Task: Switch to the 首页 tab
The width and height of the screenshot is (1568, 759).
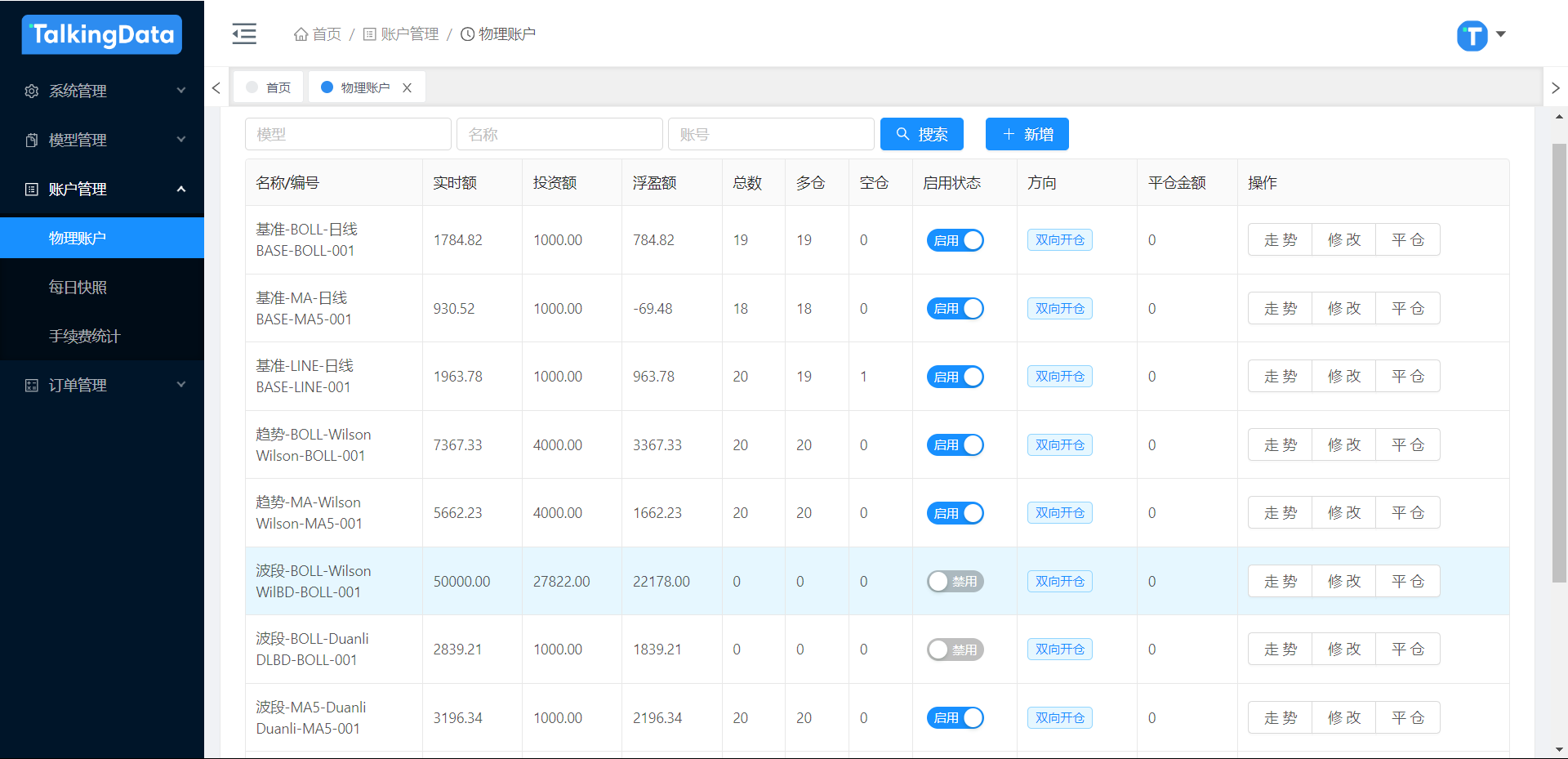Action: point(269,87)
